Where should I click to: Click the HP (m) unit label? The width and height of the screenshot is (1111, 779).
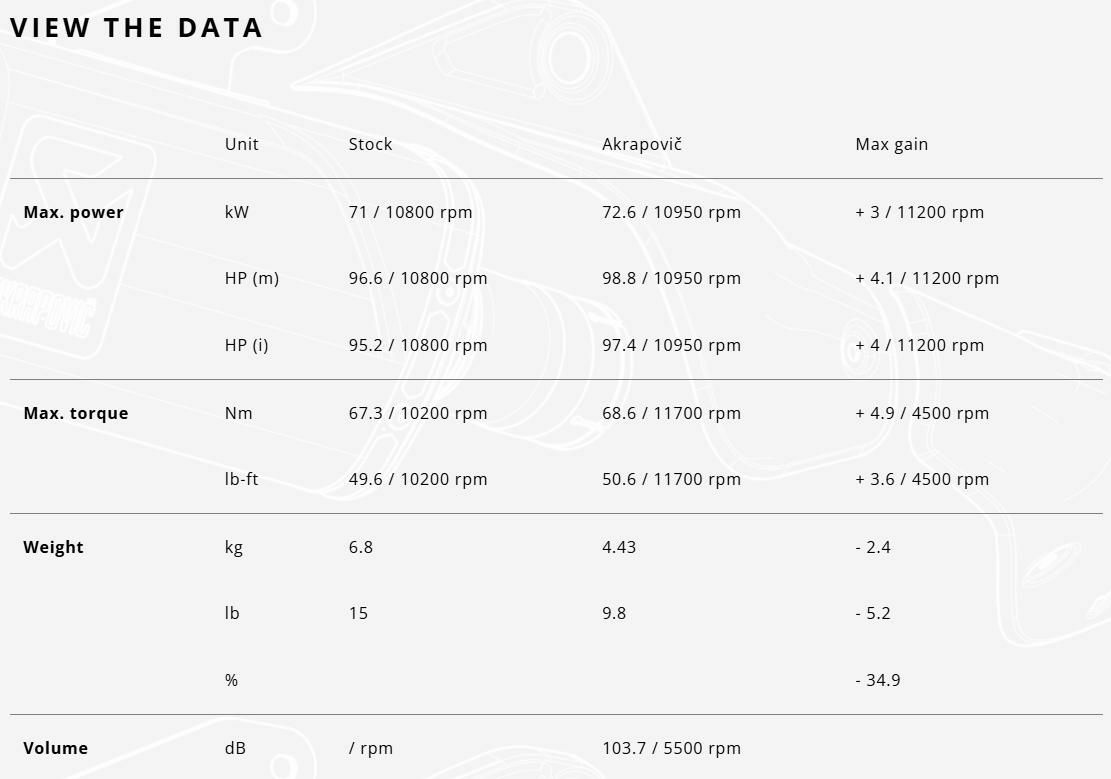coord(251,278)
